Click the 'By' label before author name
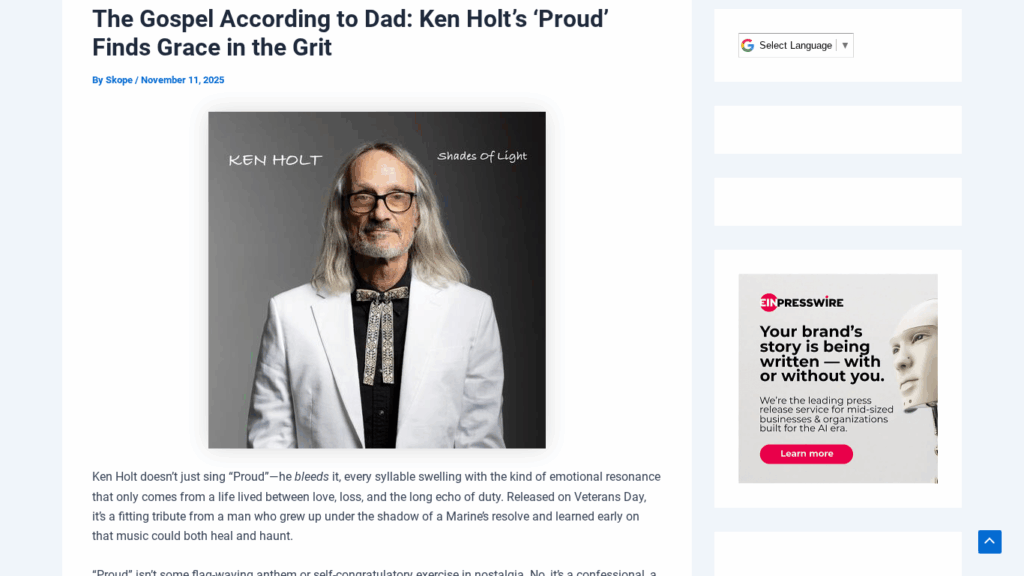 98,80
